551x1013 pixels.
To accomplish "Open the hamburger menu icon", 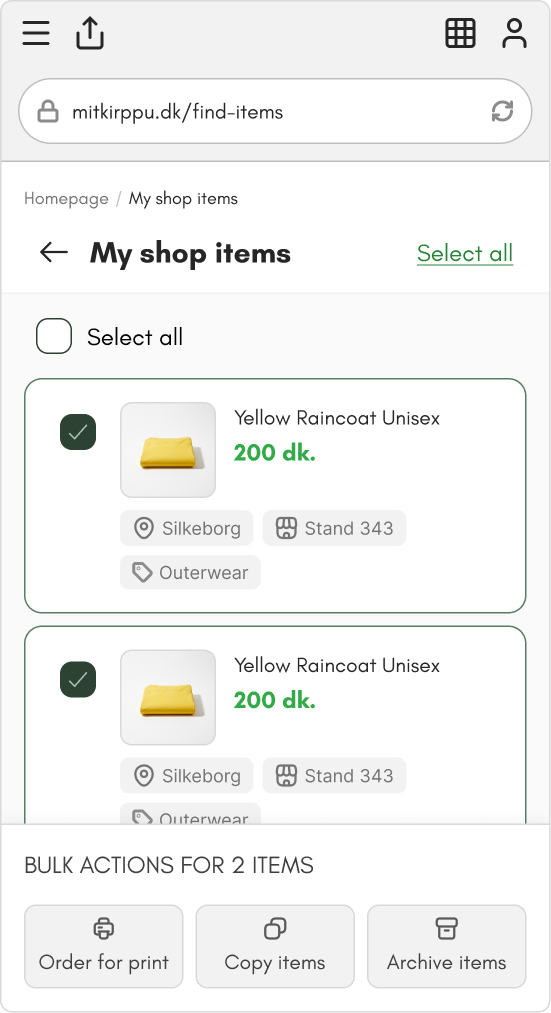I will (x=36, y=33).
